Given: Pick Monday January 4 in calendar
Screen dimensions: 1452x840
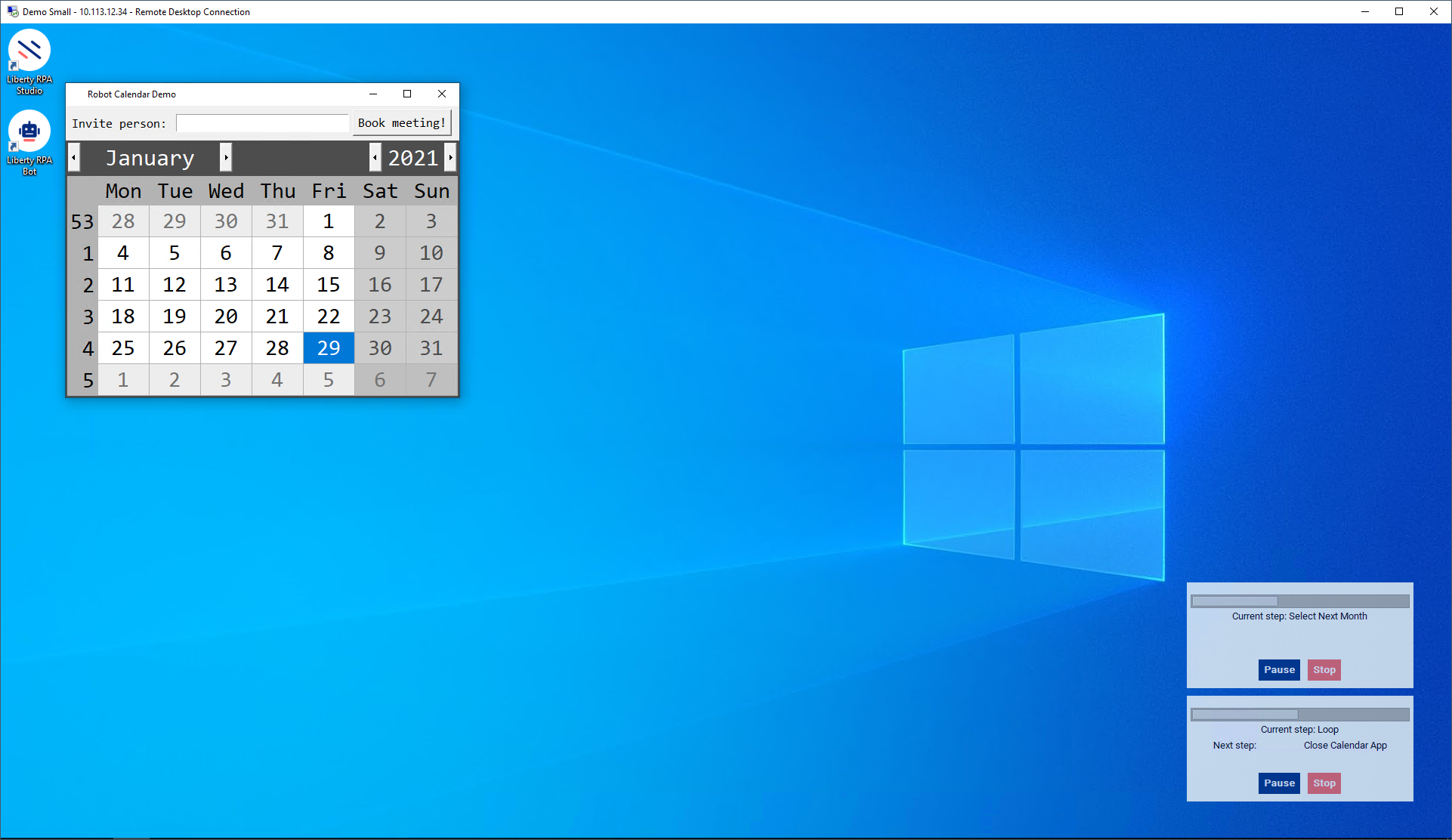Looking at the screenshot, I should [123, 253].
